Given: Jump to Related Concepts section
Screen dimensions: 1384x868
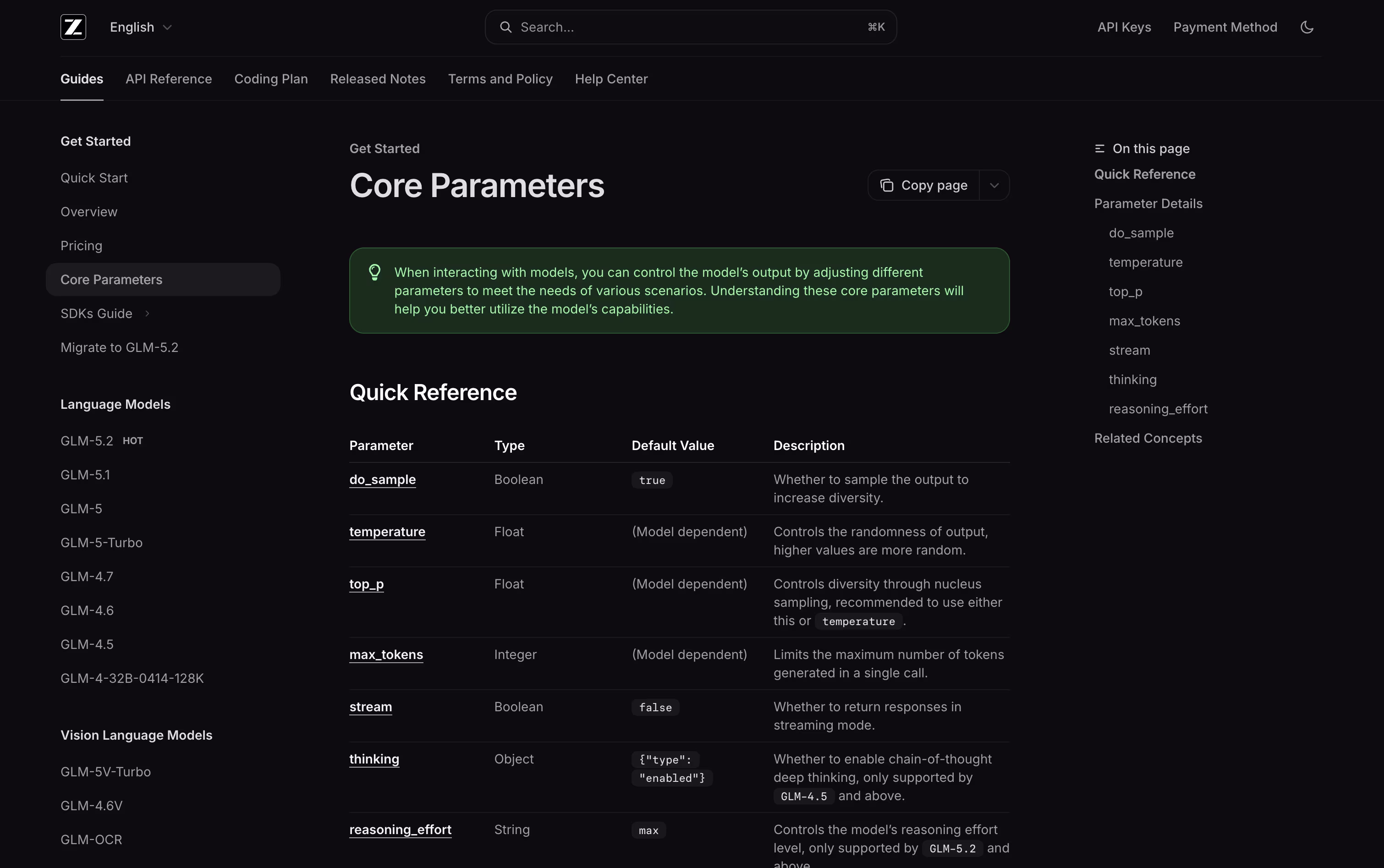Looking at the screenshot, I should point(1148,438).
